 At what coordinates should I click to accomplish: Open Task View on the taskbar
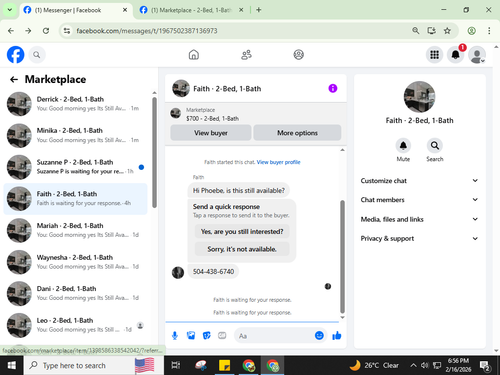click(x=176, y=365)
